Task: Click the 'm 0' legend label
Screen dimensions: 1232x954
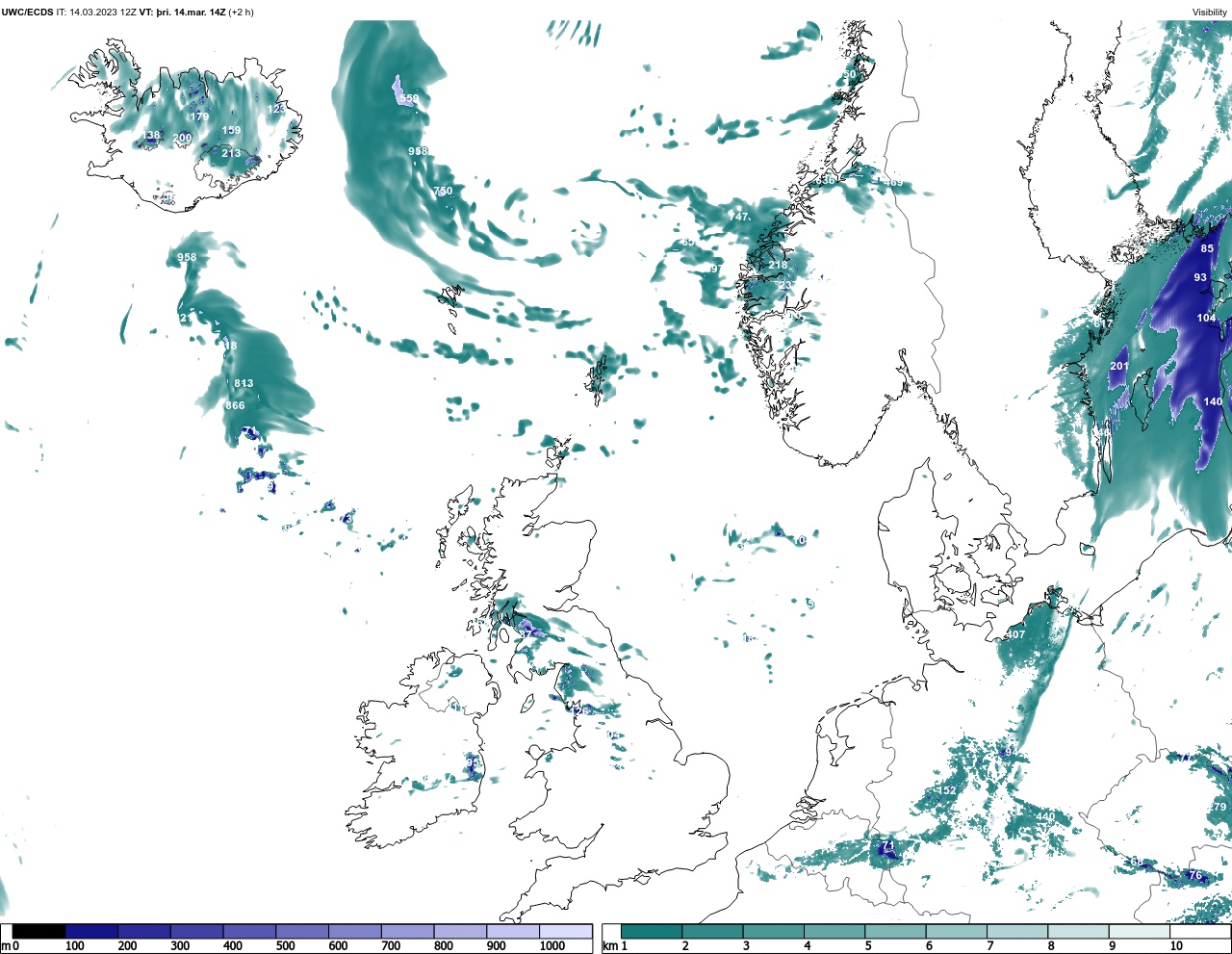Action: coord(10,946)
